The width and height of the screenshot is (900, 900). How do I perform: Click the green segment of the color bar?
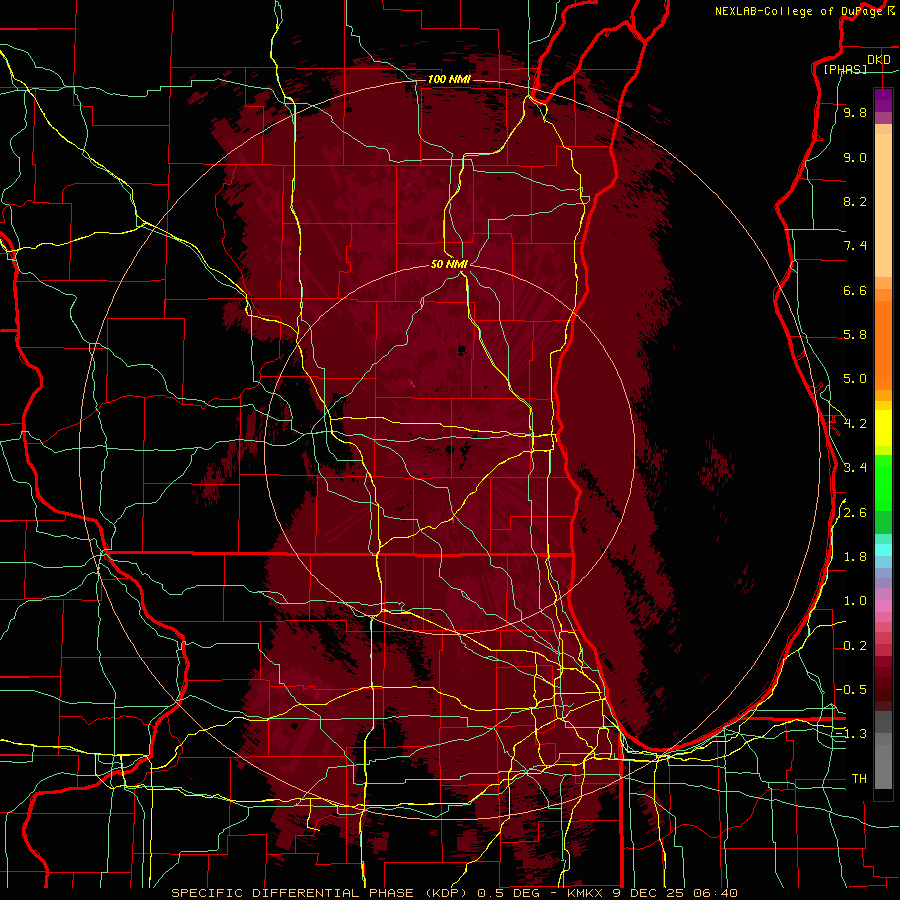883,483
